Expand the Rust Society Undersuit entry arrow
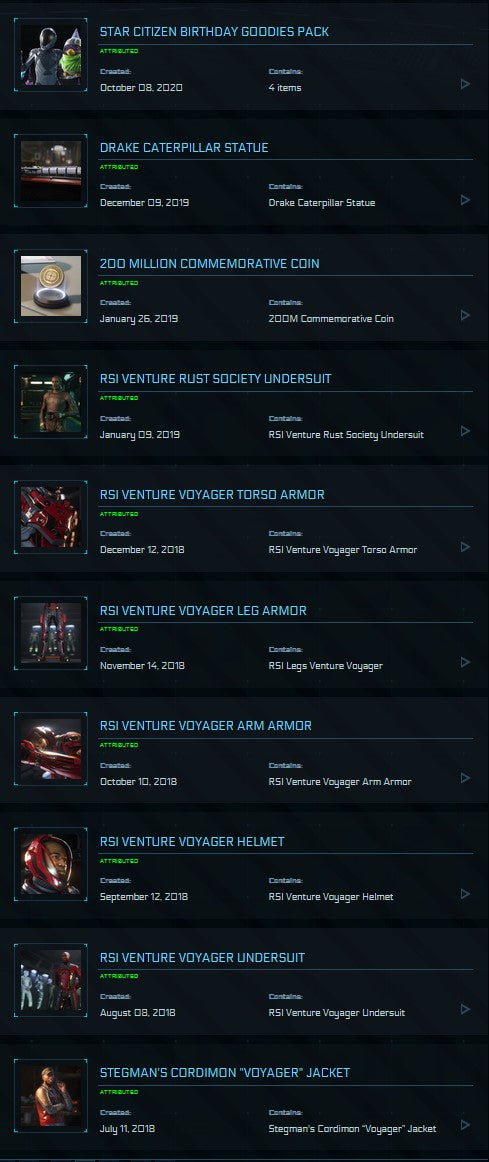489x1162 pixels. point(465,431)
